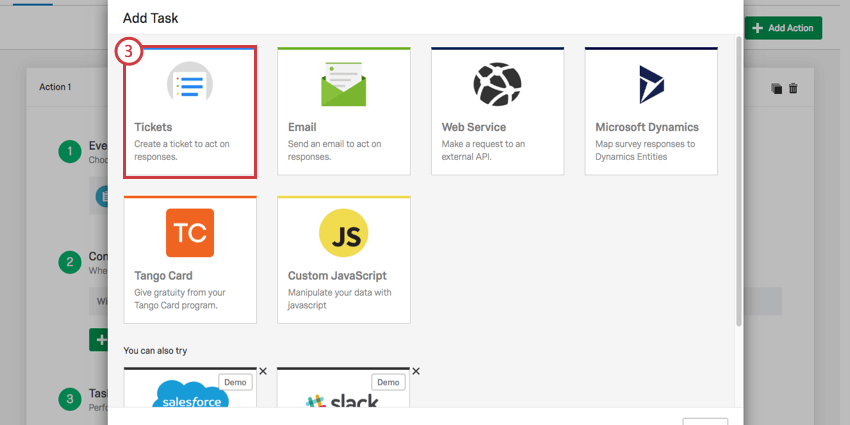
Task: Click 'Map survey responses to Dynamics Entities' text
Action: coord(645,151)
